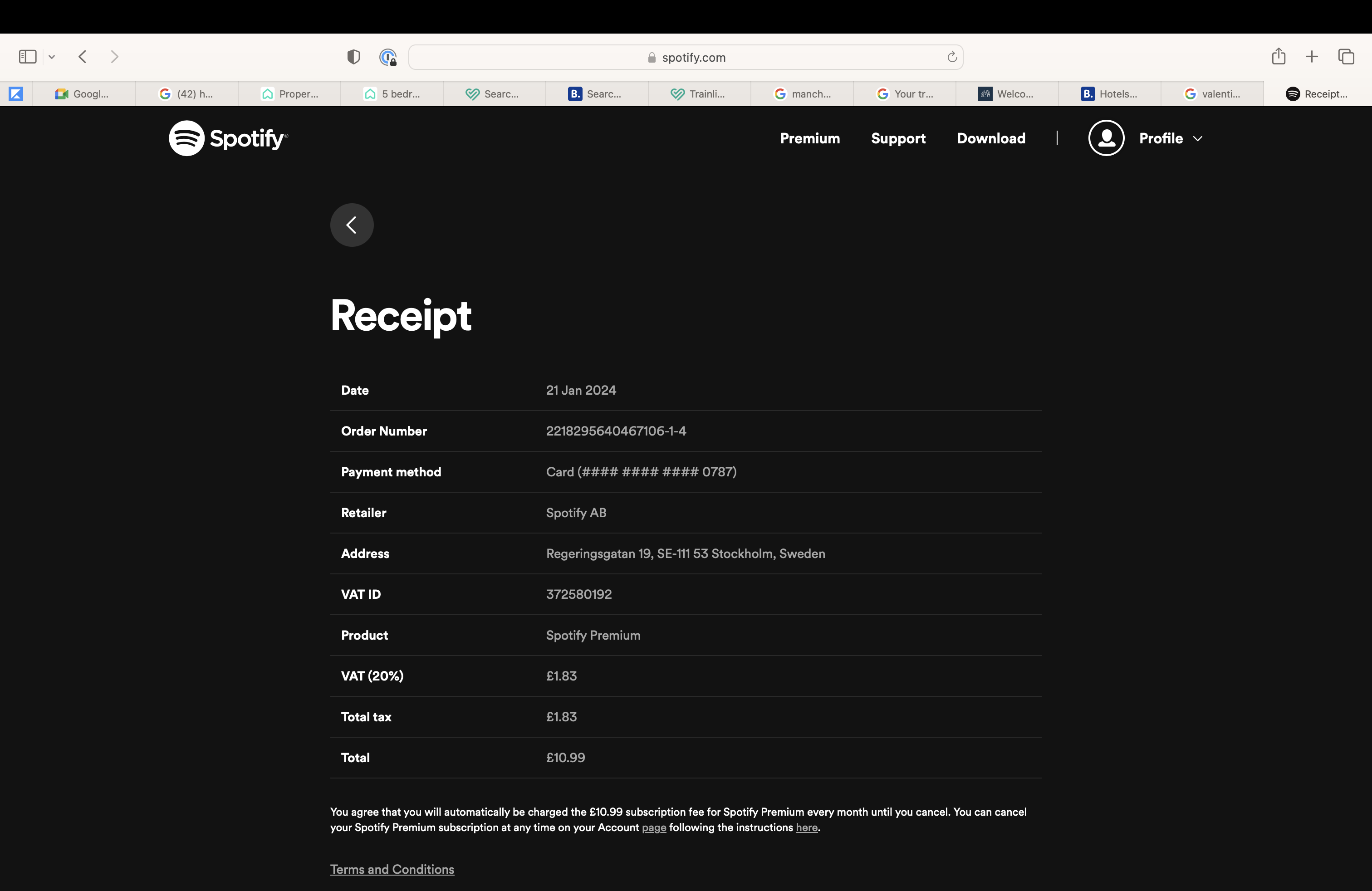
Task: Click the retailer value Spotify AB
Action: 576,513
